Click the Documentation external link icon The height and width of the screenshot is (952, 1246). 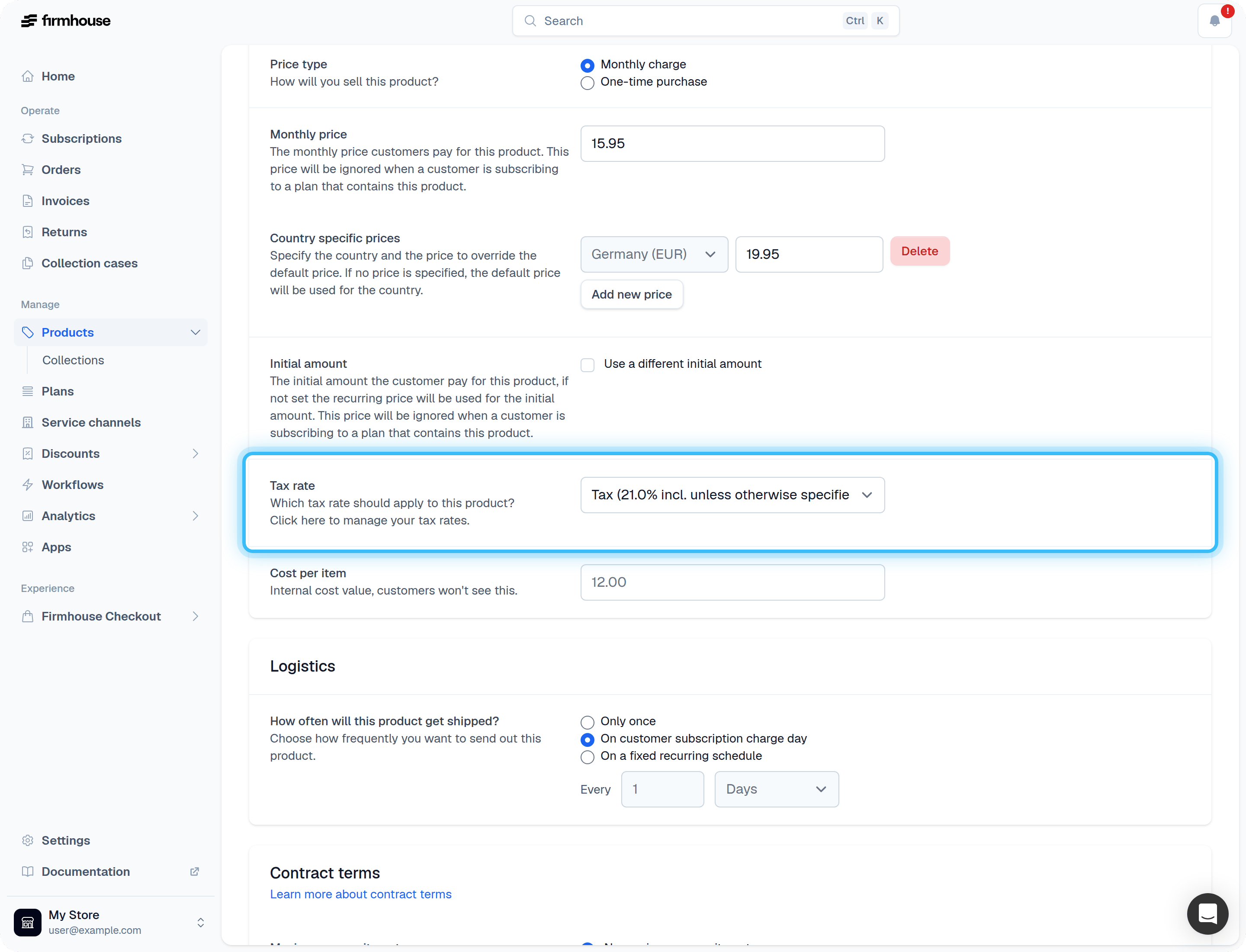pos(194,872)
